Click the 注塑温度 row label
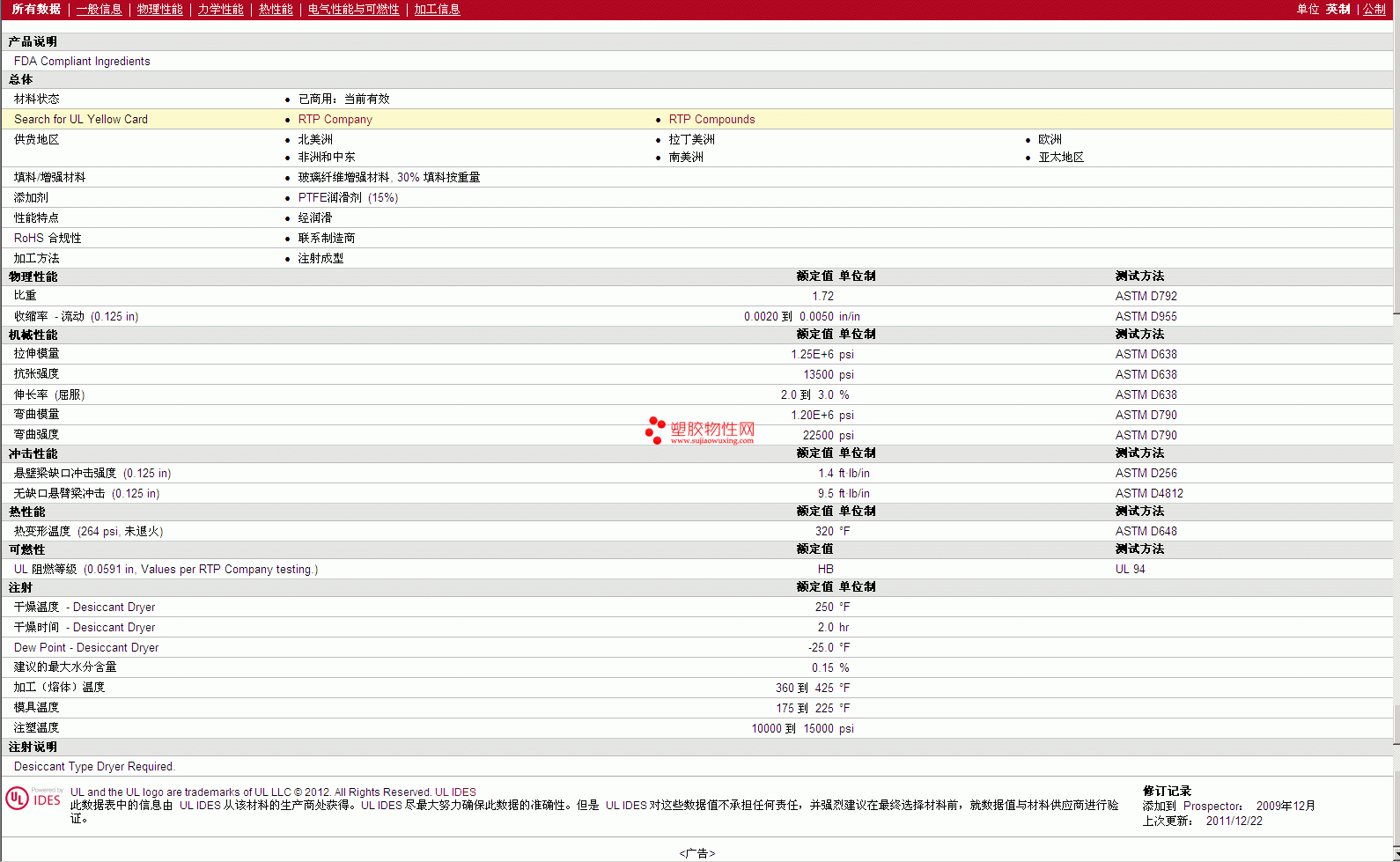Image resolution: width=1400 pixels, height=862 pixels. coord(36,727)
